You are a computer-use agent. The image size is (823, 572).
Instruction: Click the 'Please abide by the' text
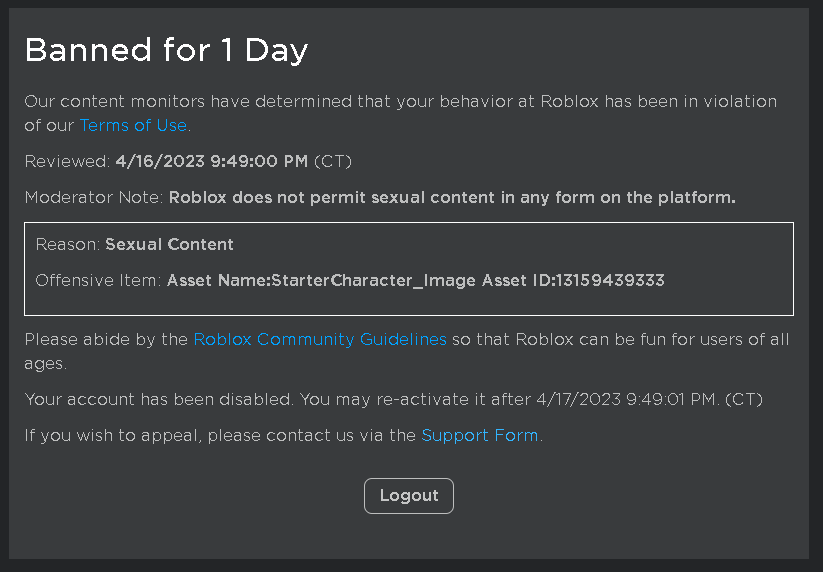click(106, 340)
